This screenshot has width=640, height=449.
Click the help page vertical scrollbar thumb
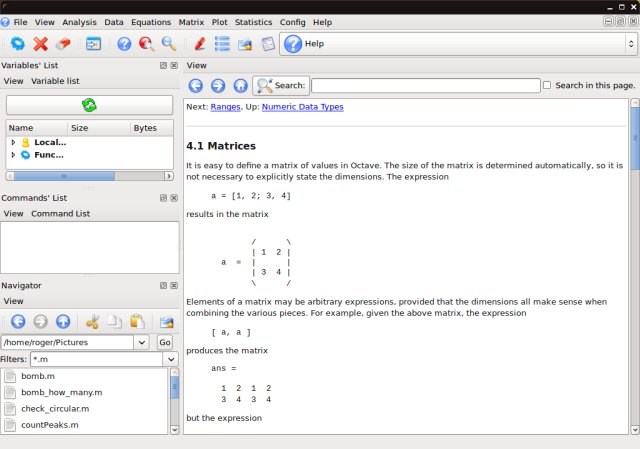coord(635,139)
